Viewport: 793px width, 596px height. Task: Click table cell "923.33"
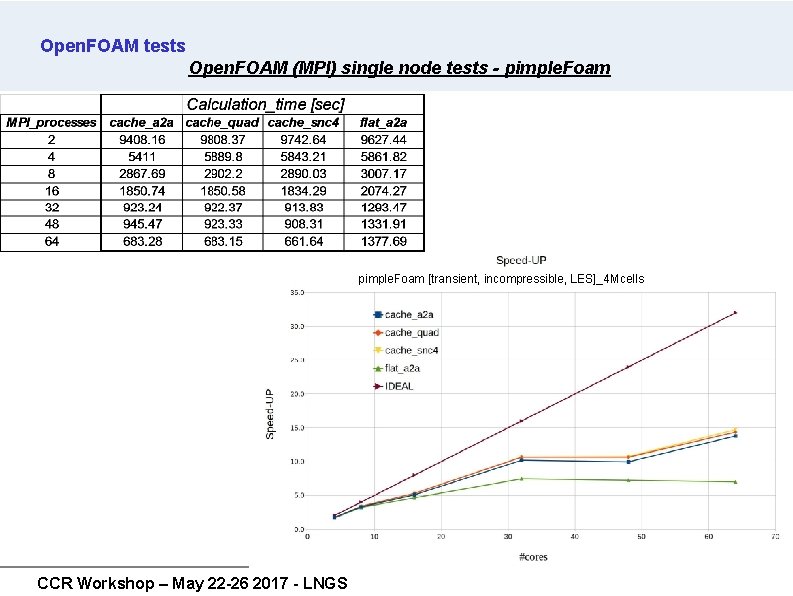(223, 224)
